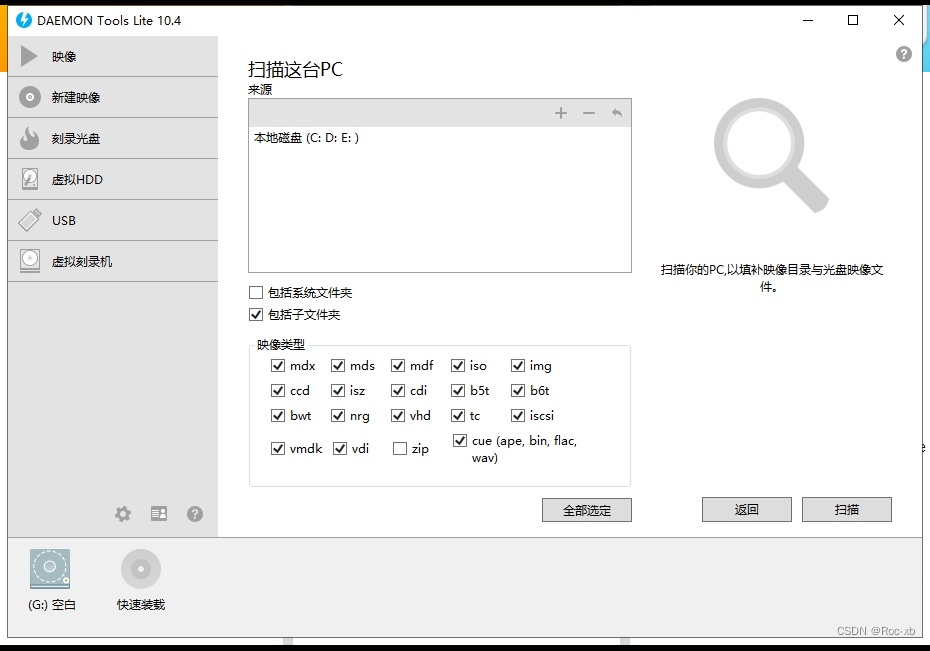
Task: Select 虚拟刻录机 in the sidebar
Action: 113,261
